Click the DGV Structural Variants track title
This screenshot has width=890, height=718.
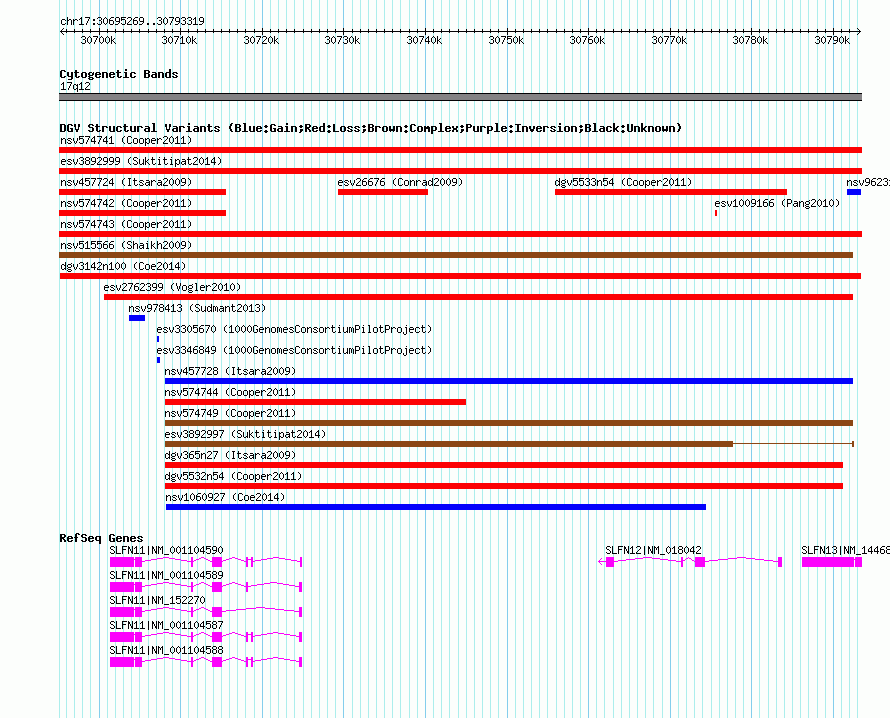[x=371, y=128]
